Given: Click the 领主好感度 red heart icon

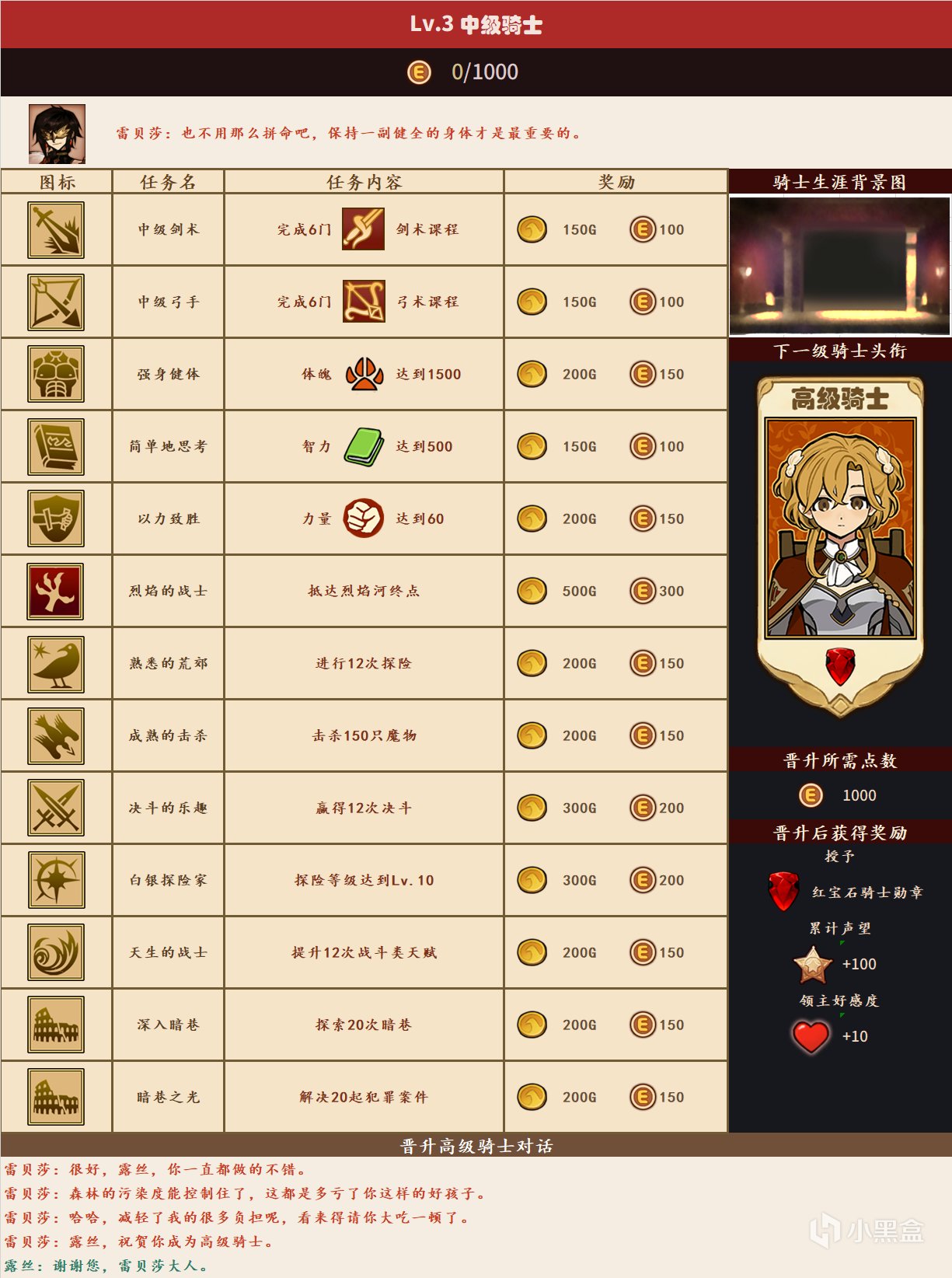Looking at the screenshot, I should (x=811, y=1036).
